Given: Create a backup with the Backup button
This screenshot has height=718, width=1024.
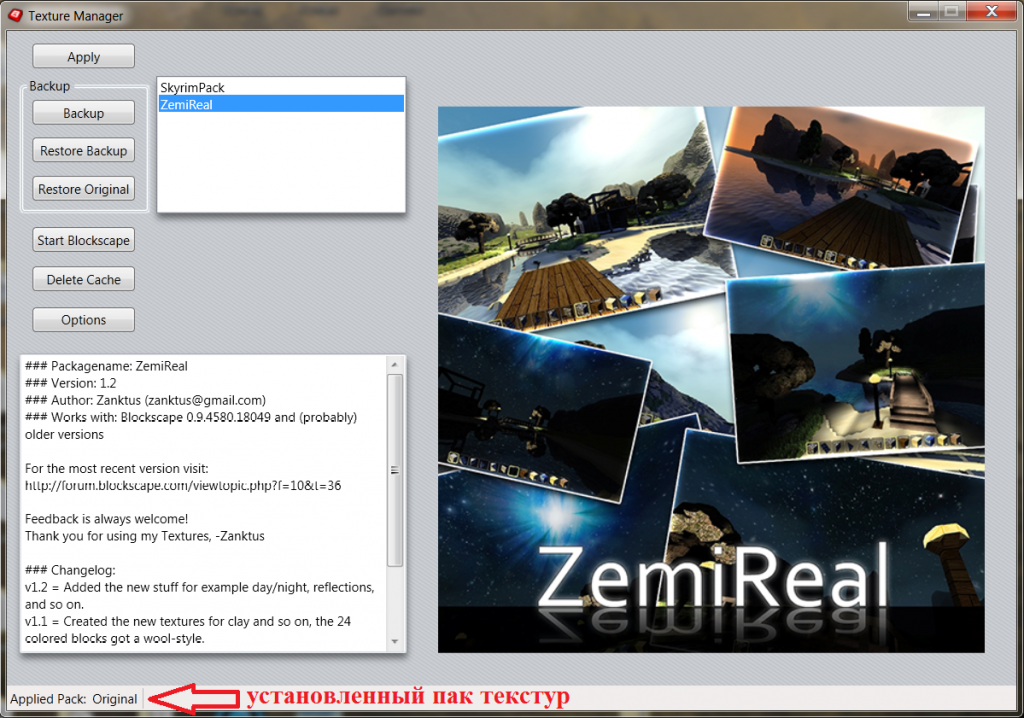Looking at the screenshot, I should (x=84, y=113).
